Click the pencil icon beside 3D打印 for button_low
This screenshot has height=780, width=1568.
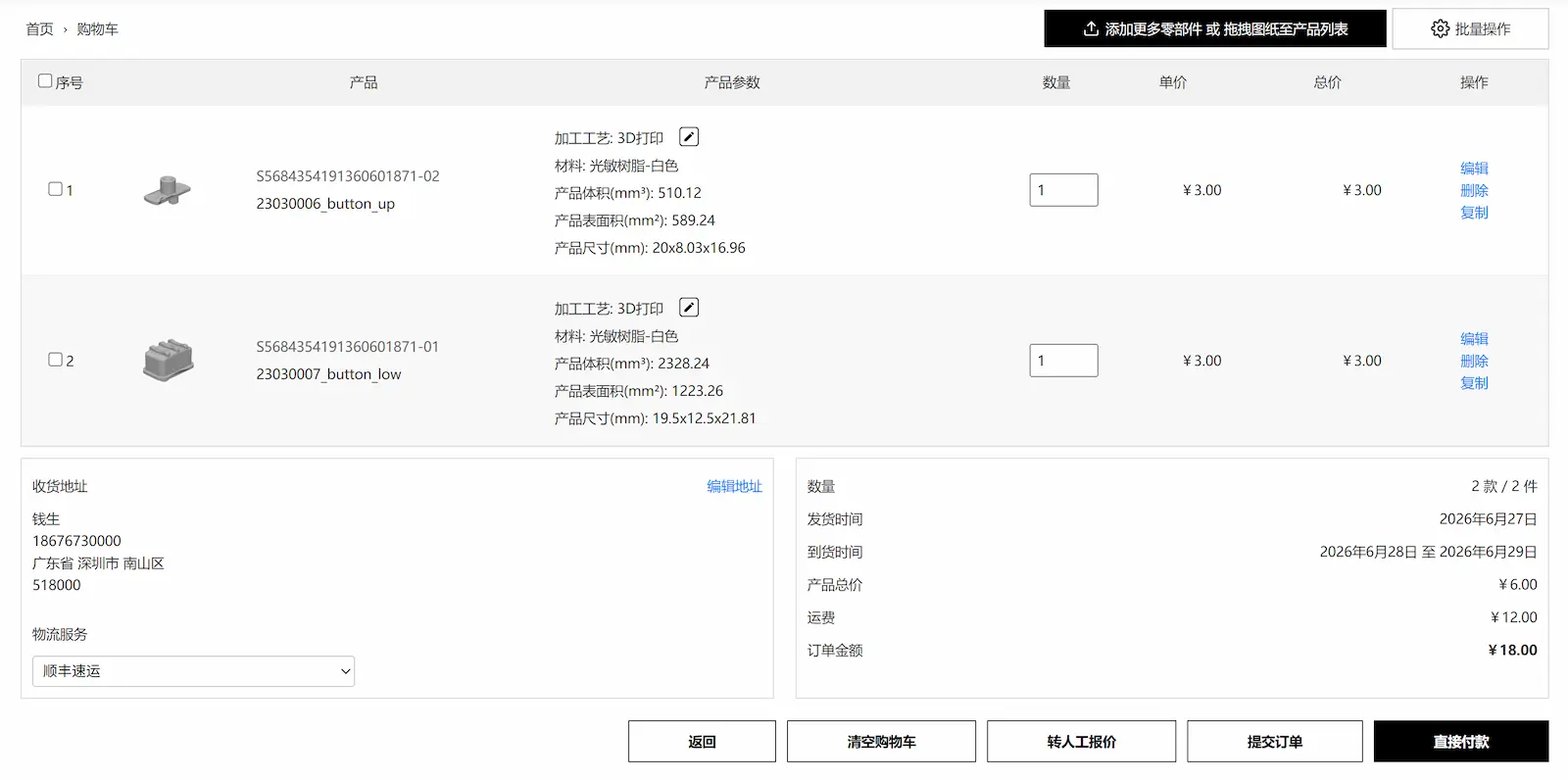tap(689, 308)
